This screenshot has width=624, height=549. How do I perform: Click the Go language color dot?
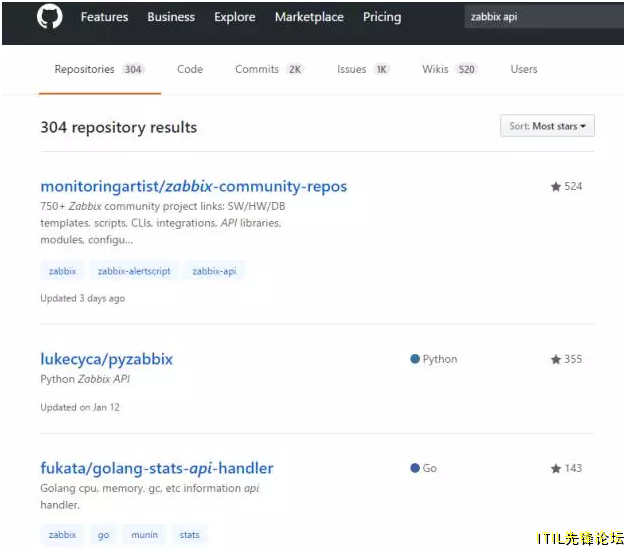(x=415, y=468)
